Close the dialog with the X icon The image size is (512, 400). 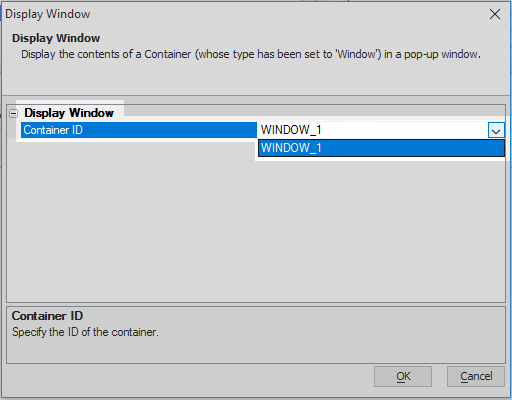point(495,14)
